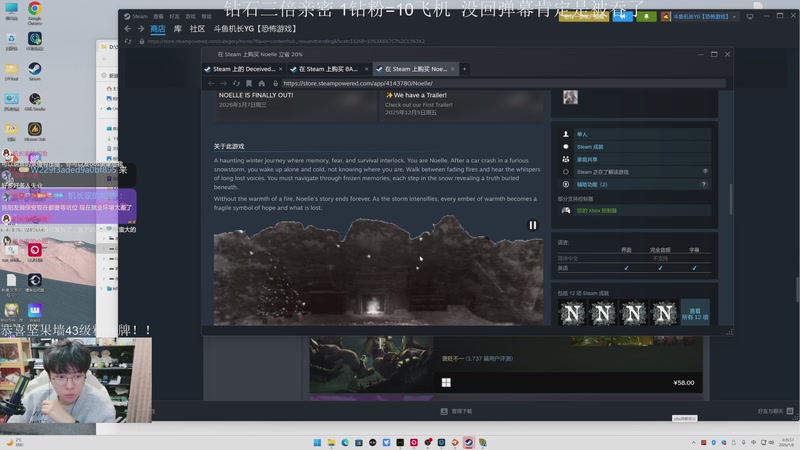Open OBS Studio desktop shortcut
The width and height of the screenshot is (800, 450).
pos(35,102)
